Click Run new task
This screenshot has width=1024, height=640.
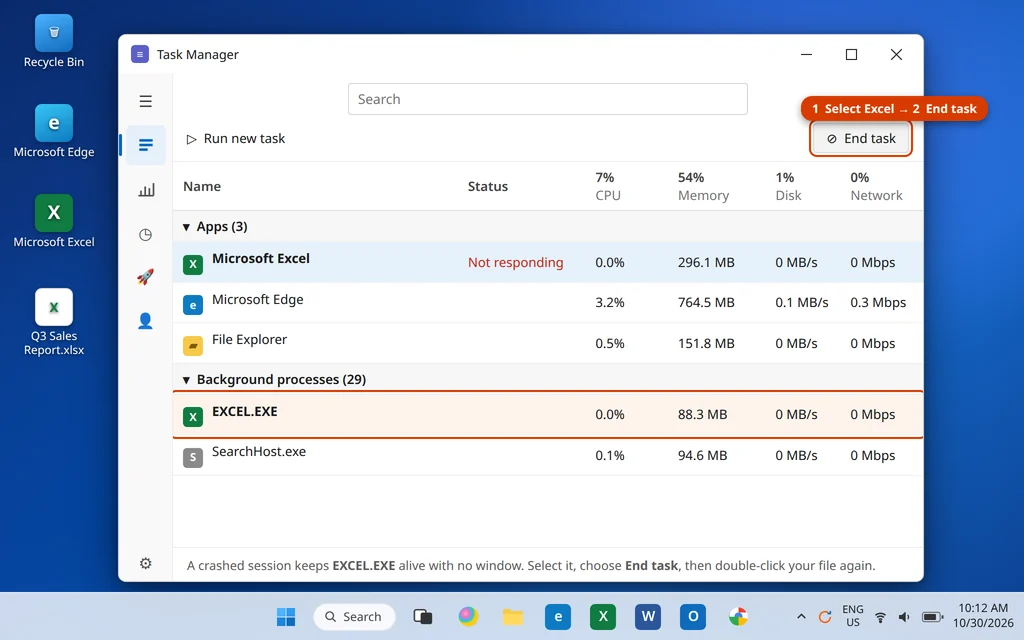point(236,138)
